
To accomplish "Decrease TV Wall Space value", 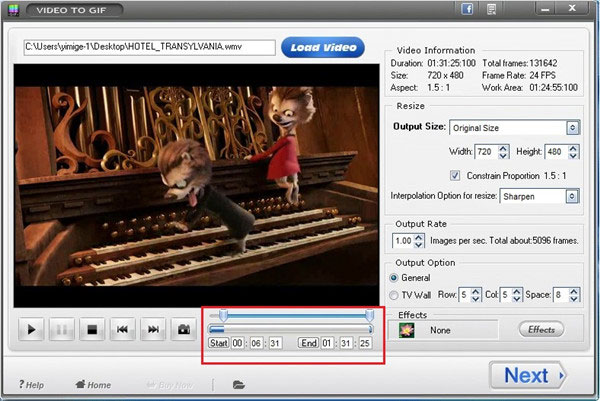I will click(574, 298).
